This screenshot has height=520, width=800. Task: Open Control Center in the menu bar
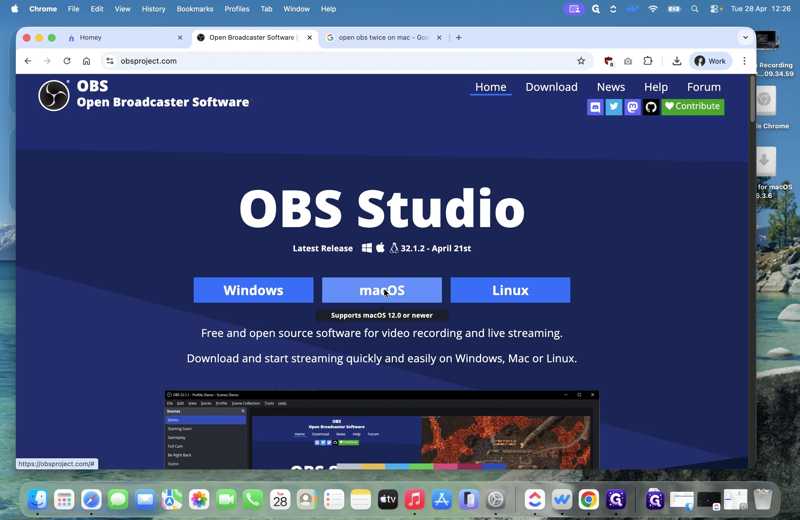point(715,9)
